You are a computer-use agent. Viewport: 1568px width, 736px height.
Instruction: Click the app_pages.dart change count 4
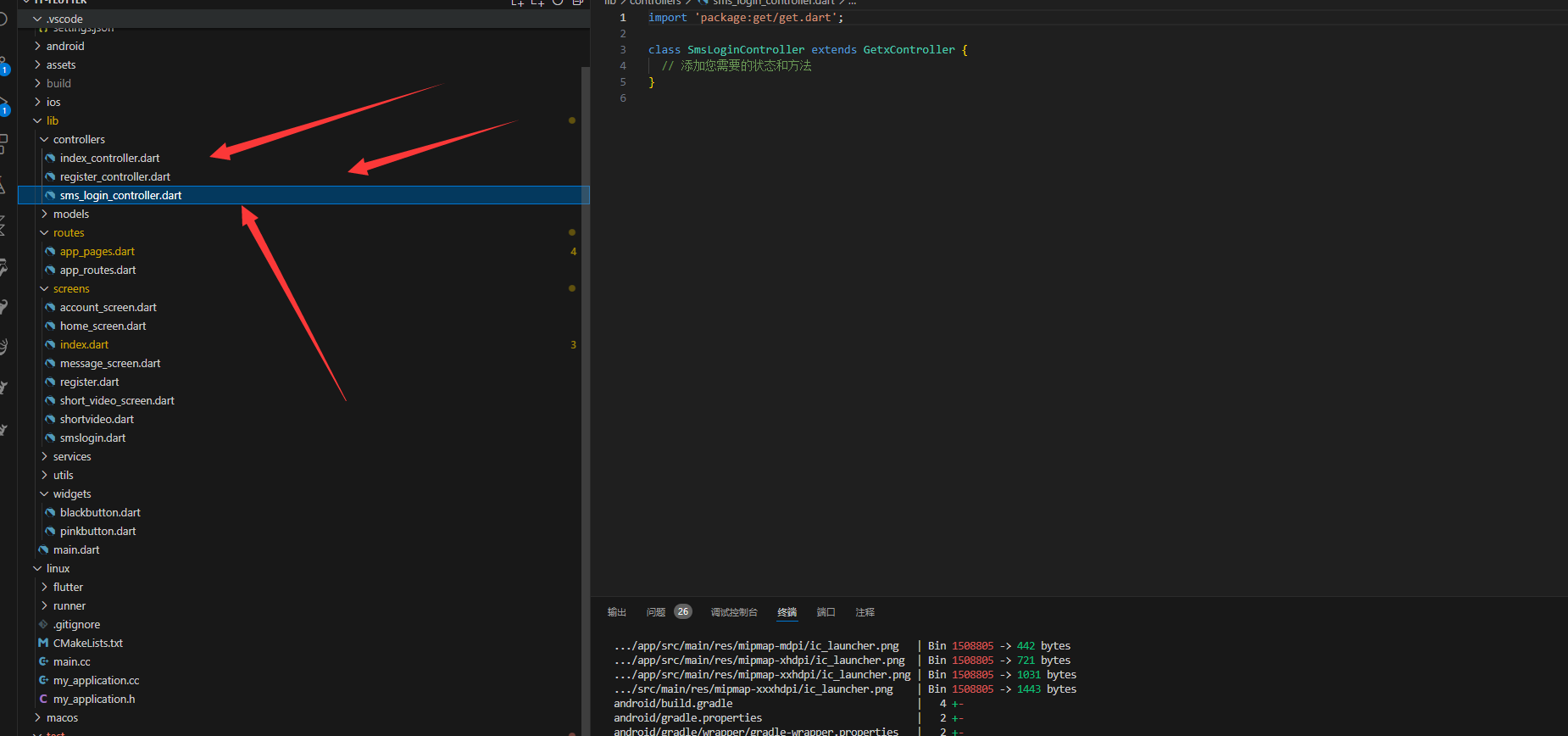tap(574, 251)
